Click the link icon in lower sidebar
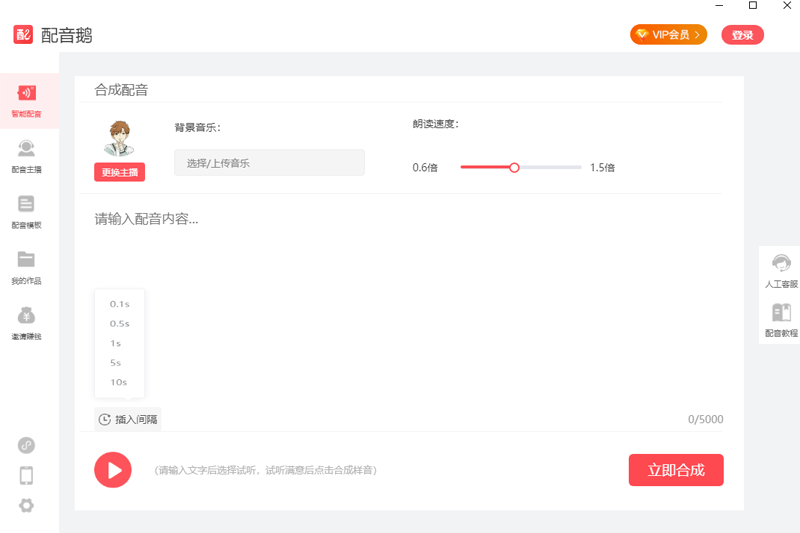Screen dimensions: 800x533 click(x=27, y=445)
